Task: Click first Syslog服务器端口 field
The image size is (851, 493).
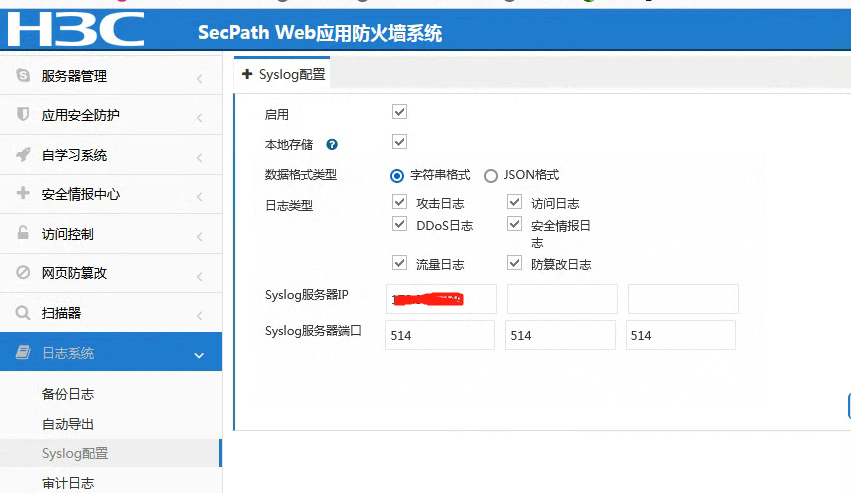Action: 440,335
